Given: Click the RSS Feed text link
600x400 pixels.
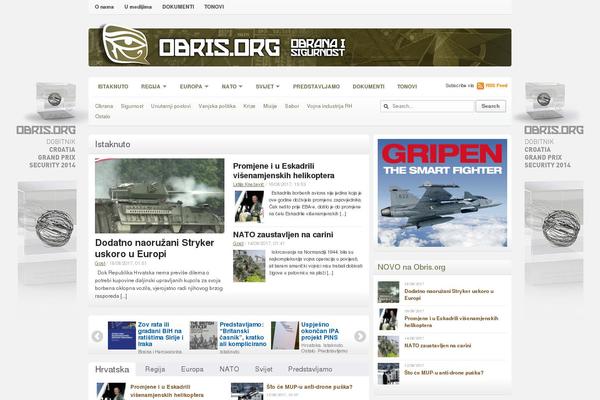Looking at the screenshot, I should 496,86.
